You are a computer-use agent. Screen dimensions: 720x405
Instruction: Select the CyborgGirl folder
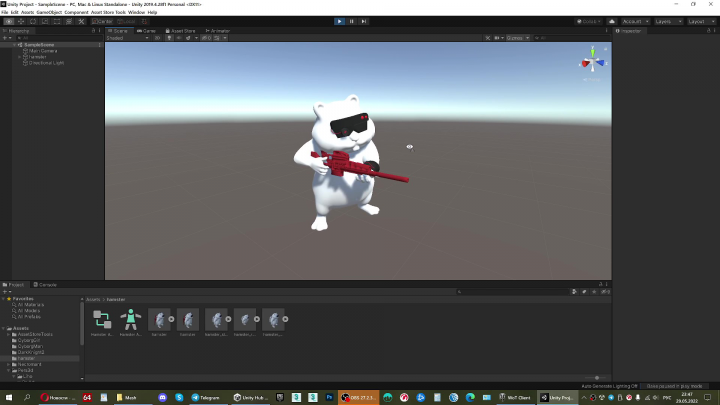click(28, 341)
